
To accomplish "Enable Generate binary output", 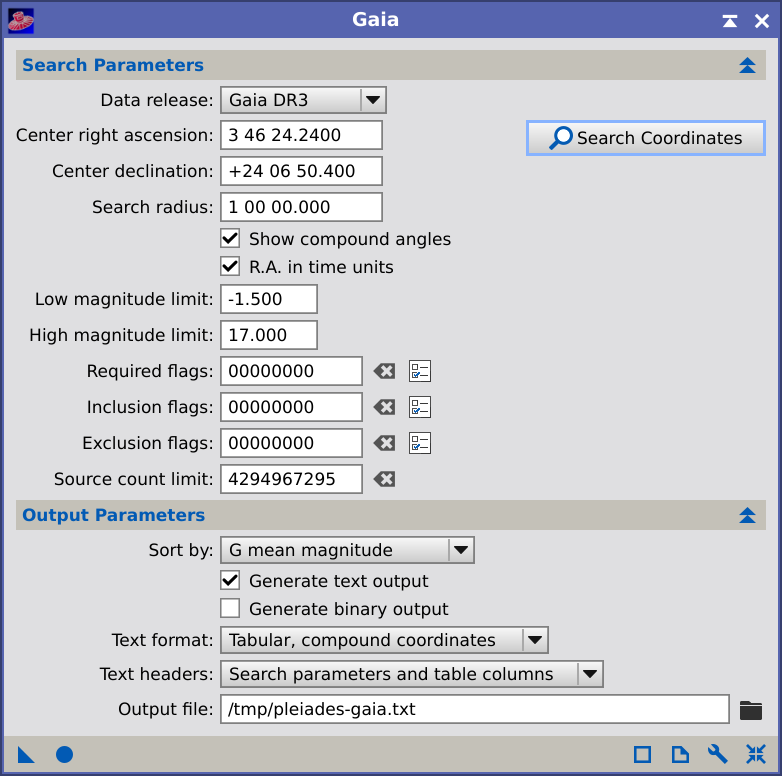I will 230,608.
